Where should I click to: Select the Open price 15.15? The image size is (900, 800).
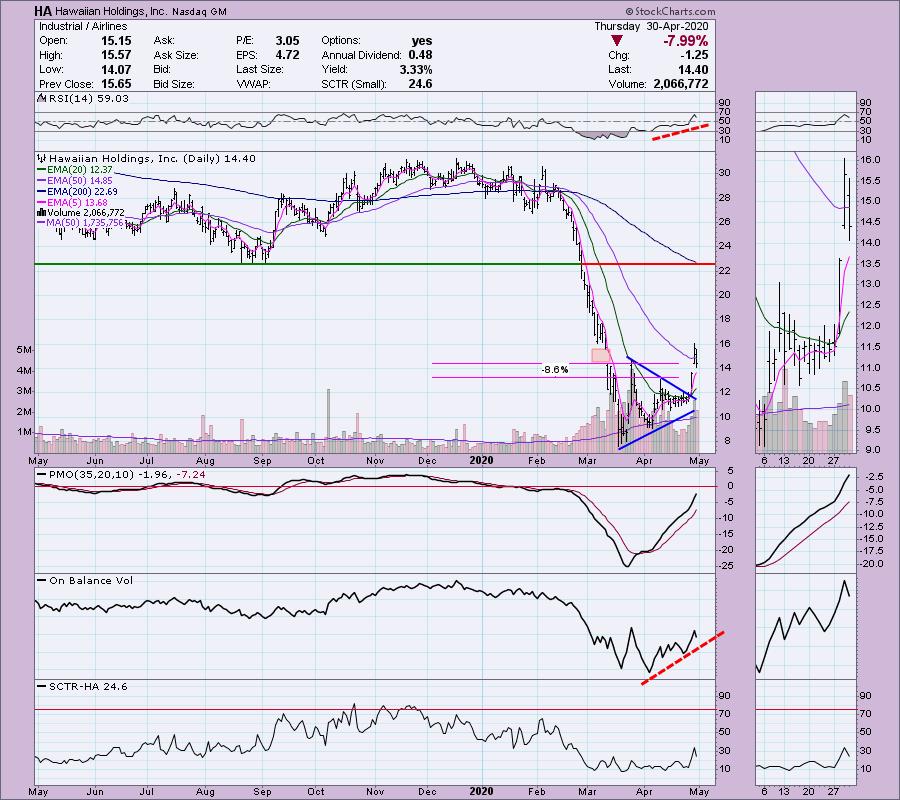click(116, 41)
